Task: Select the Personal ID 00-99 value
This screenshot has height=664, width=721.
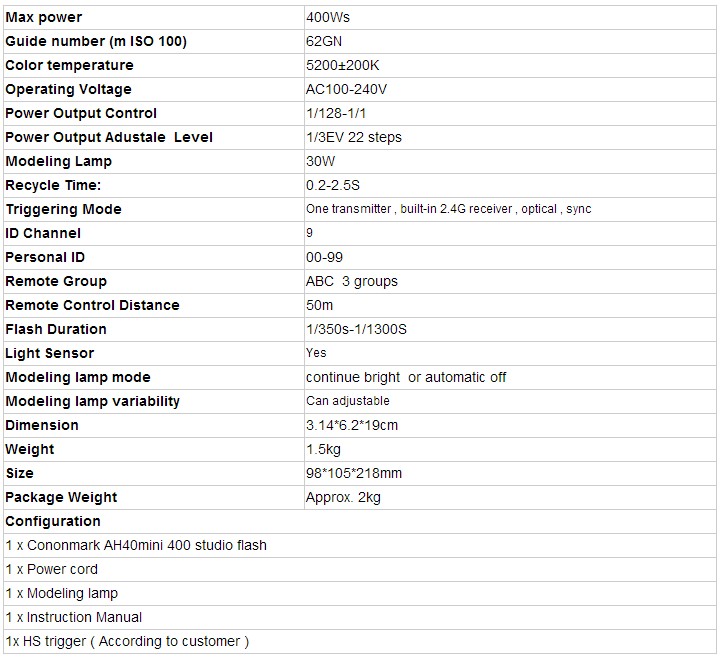Action: point(324,257)
